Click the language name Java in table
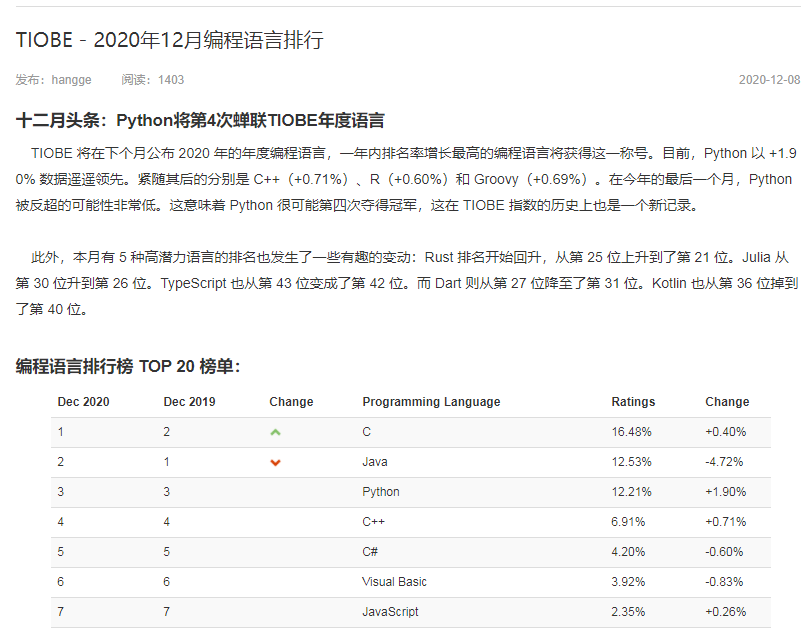 coord(374,462)
